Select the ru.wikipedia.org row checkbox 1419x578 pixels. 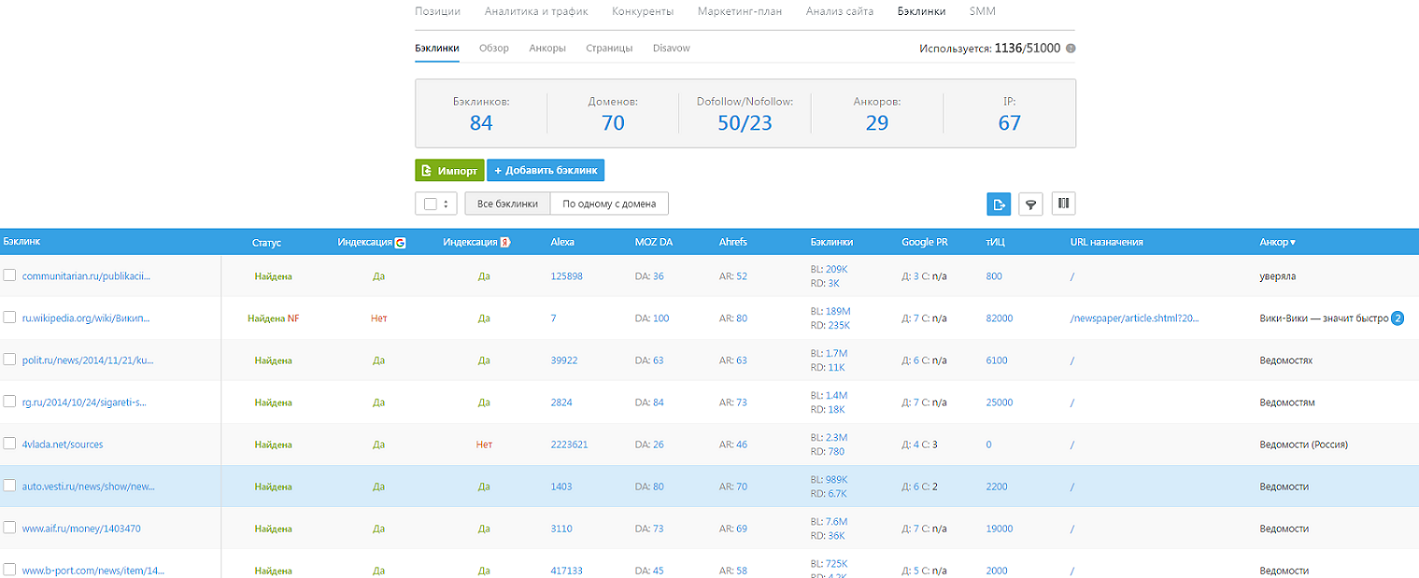tap(9, 318)
